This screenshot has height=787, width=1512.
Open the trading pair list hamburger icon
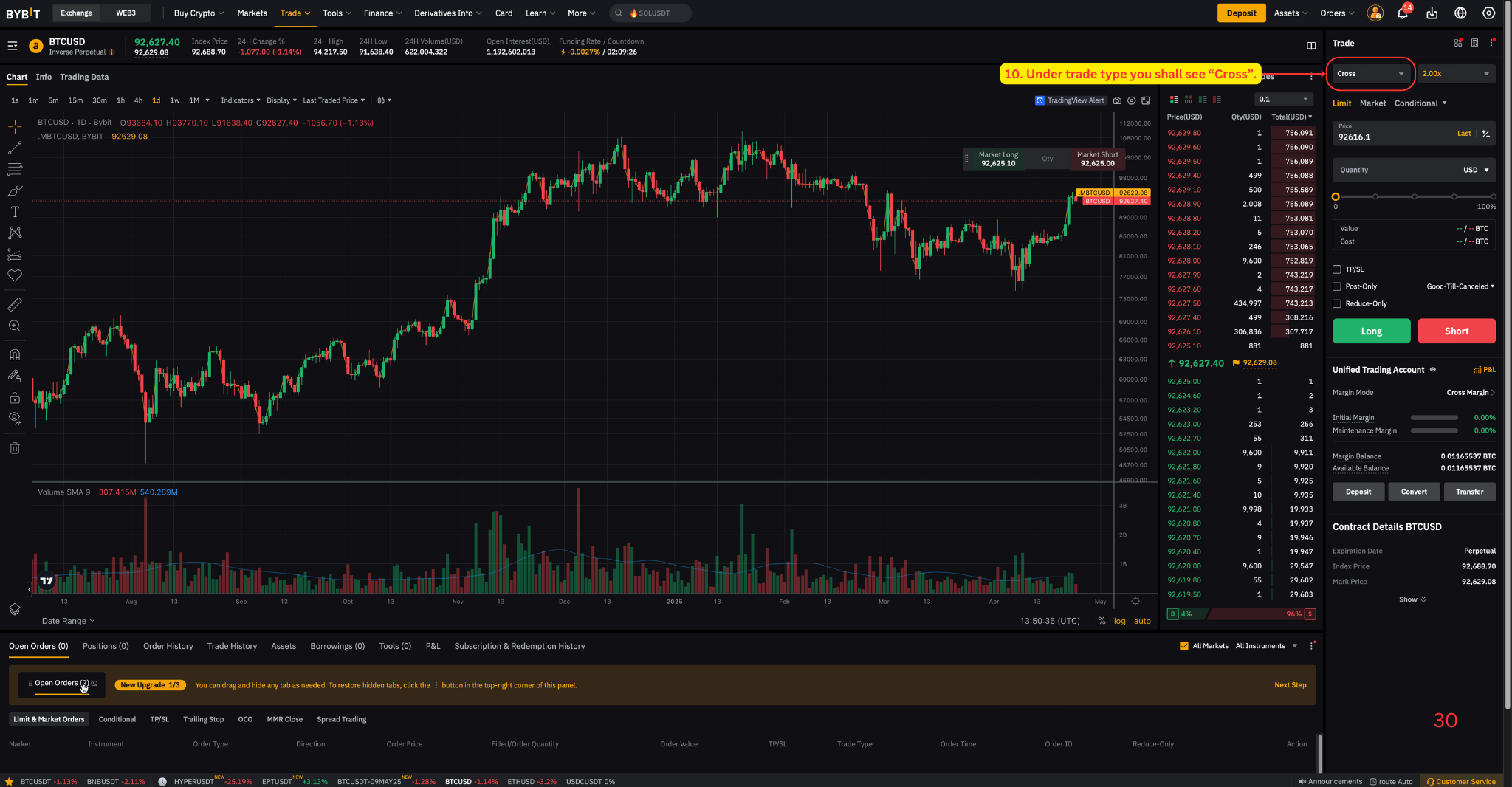coord(13,46)
